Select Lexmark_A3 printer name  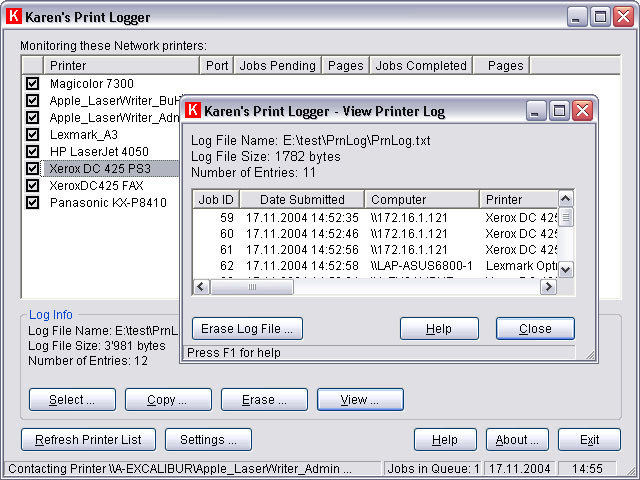pyautogui.click(x=84, y=134)
